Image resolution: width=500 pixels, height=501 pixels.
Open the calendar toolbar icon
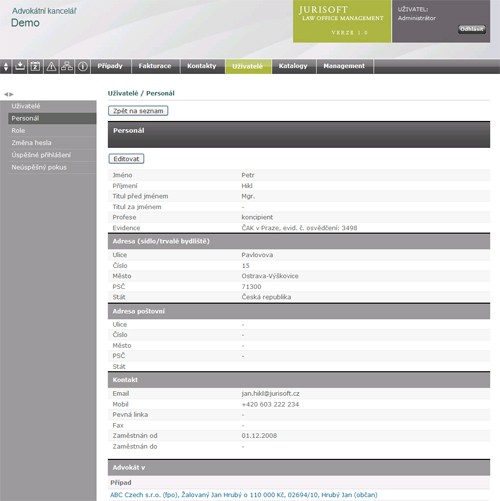35,66
